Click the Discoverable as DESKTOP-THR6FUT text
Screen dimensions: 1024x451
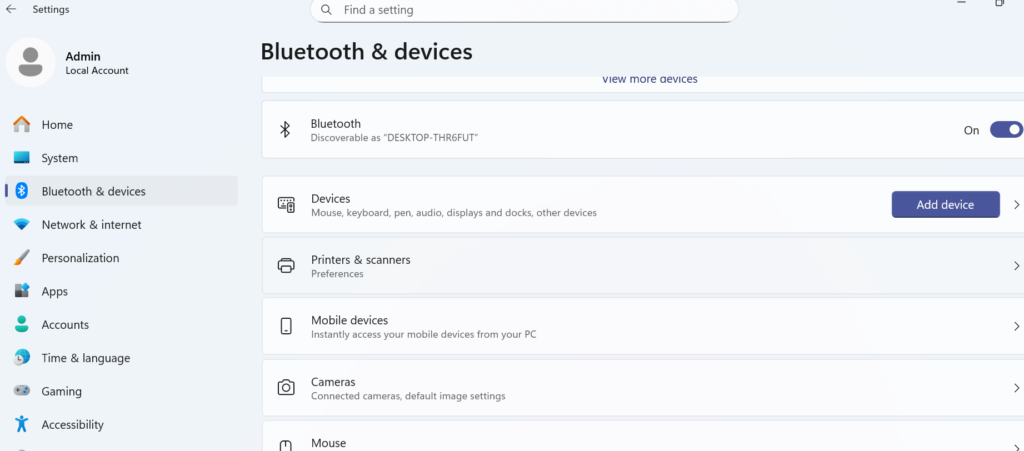pyautogui.click(x=394, y=138)
